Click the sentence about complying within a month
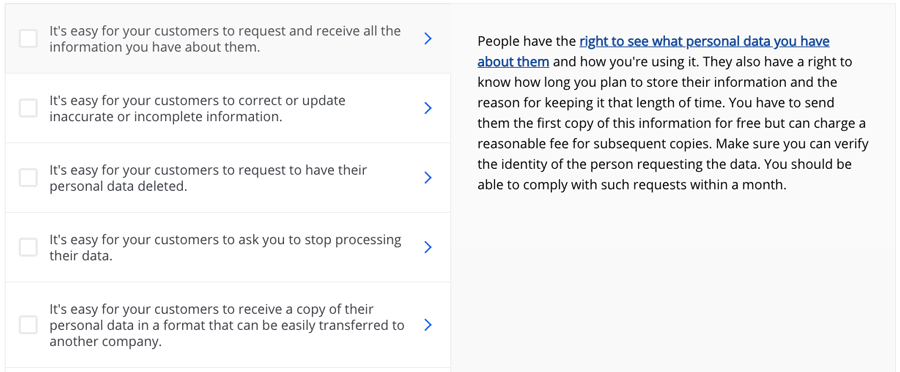 665,175
